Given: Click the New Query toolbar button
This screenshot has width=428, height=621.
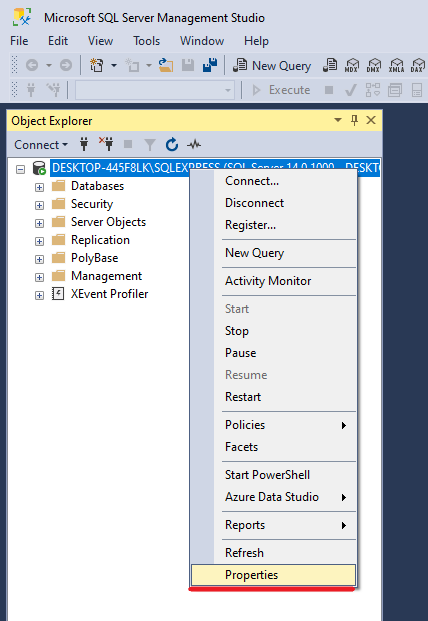Looking at the screenshot, I should [272, 65].
